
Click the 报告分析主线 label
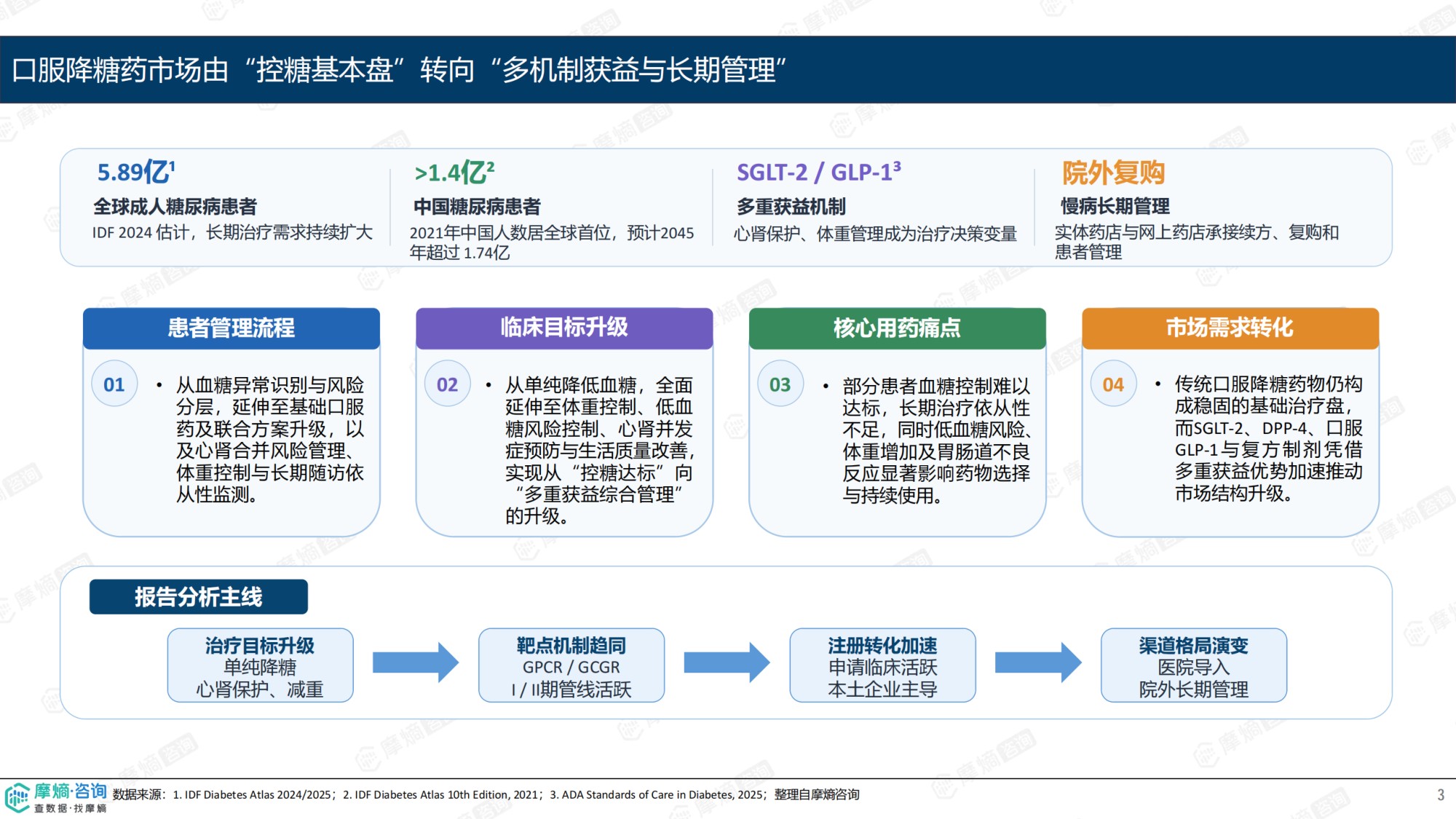[199, 597]
